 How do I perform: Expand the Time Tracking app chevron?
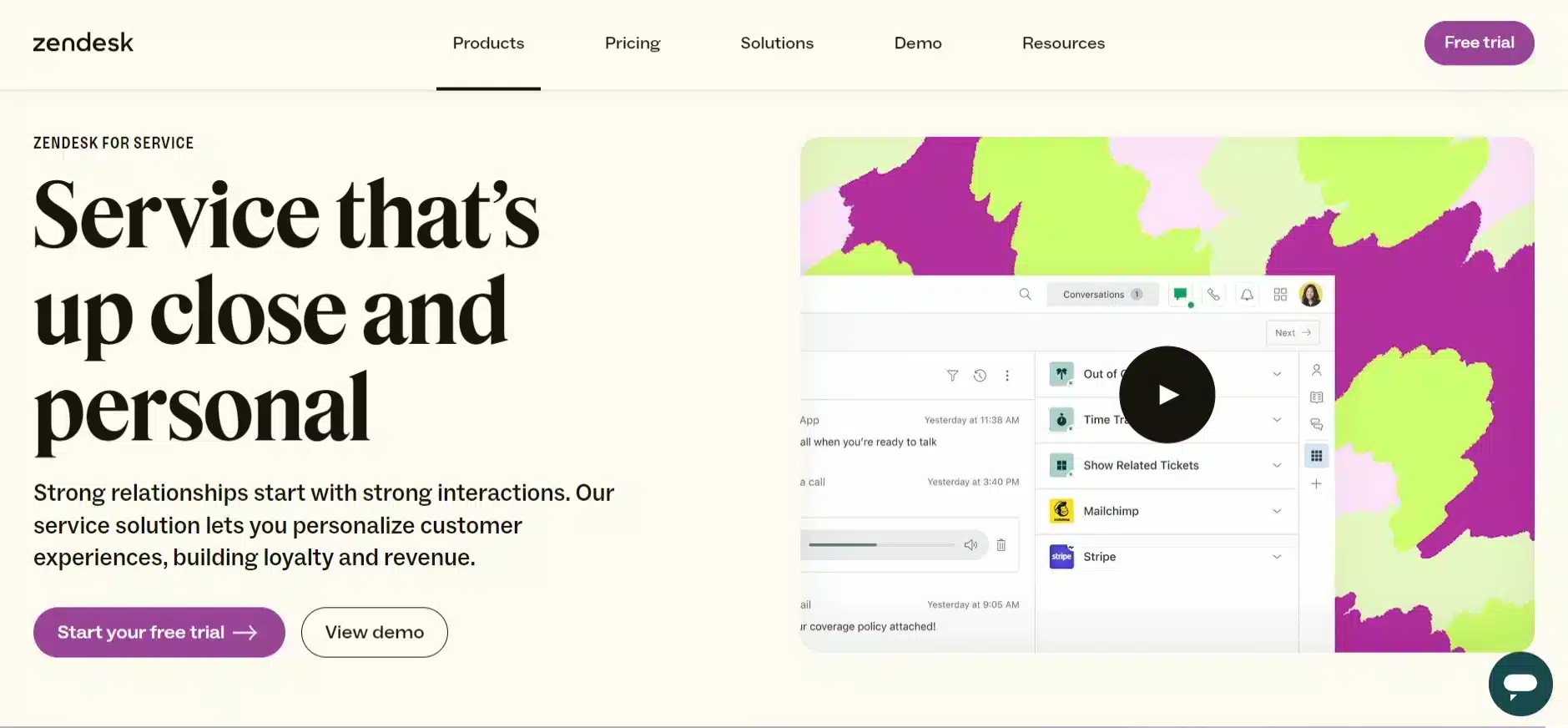pos(1277,419)
